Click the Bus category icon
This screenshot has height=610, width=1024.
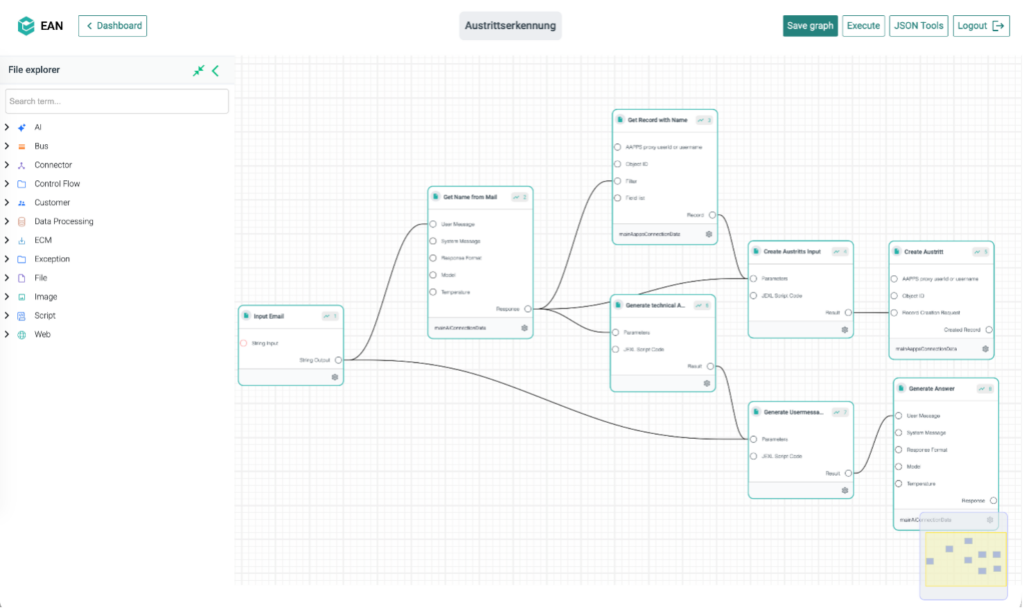(x=22, y=146)
